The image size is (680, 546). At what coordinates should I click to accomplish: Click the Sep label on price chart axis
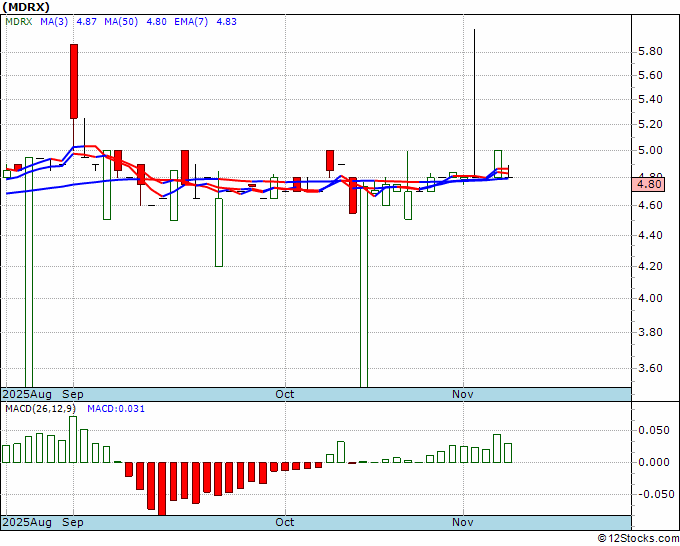73,394
